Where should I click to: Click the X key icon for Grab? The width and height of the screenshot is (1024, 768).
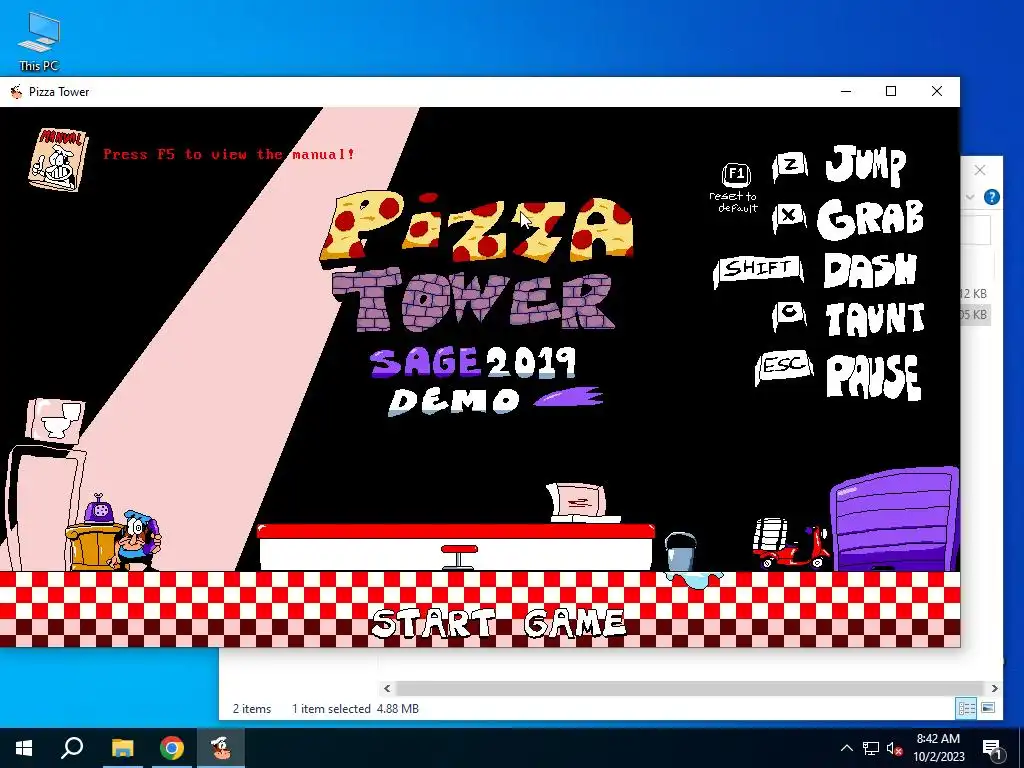click(x=789, y=216)
